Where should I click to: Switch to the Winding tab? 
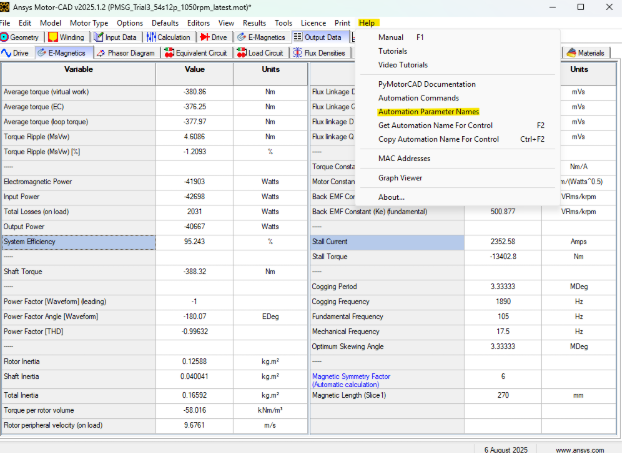(67, 37)
